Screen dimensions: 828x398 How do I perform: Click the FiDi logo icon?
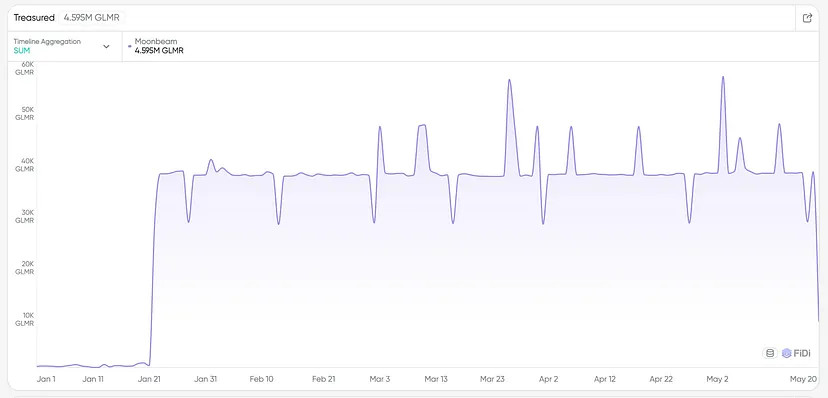pyautogui.click(x=787, y=353)
